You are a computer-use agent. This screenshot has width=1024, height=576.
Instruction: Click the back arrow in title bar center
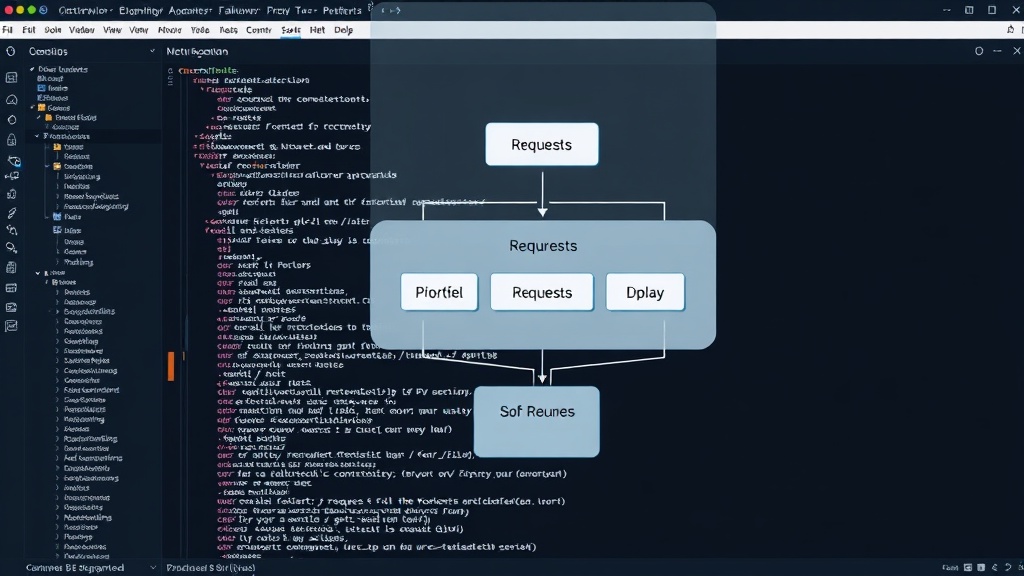383,10
